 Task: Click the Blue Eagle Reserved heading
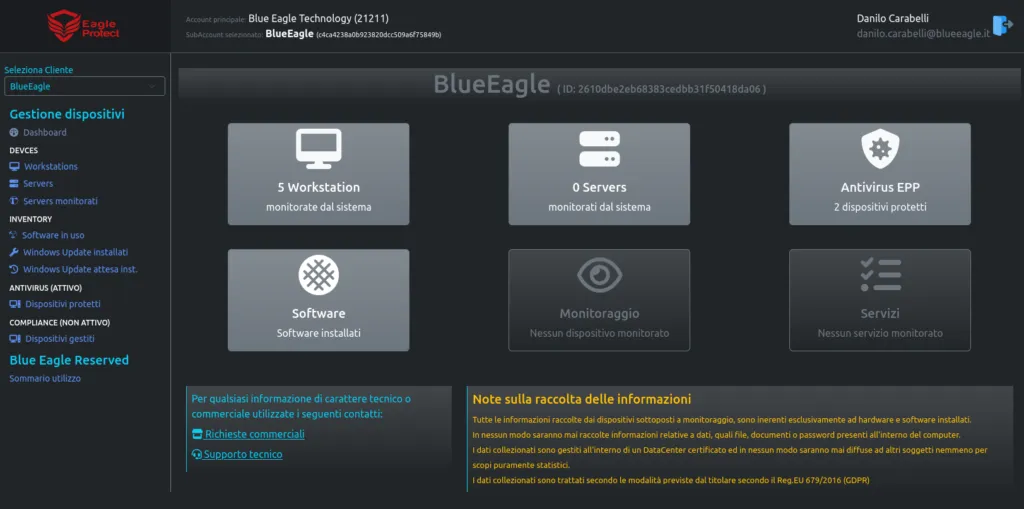tap(69, 360)
